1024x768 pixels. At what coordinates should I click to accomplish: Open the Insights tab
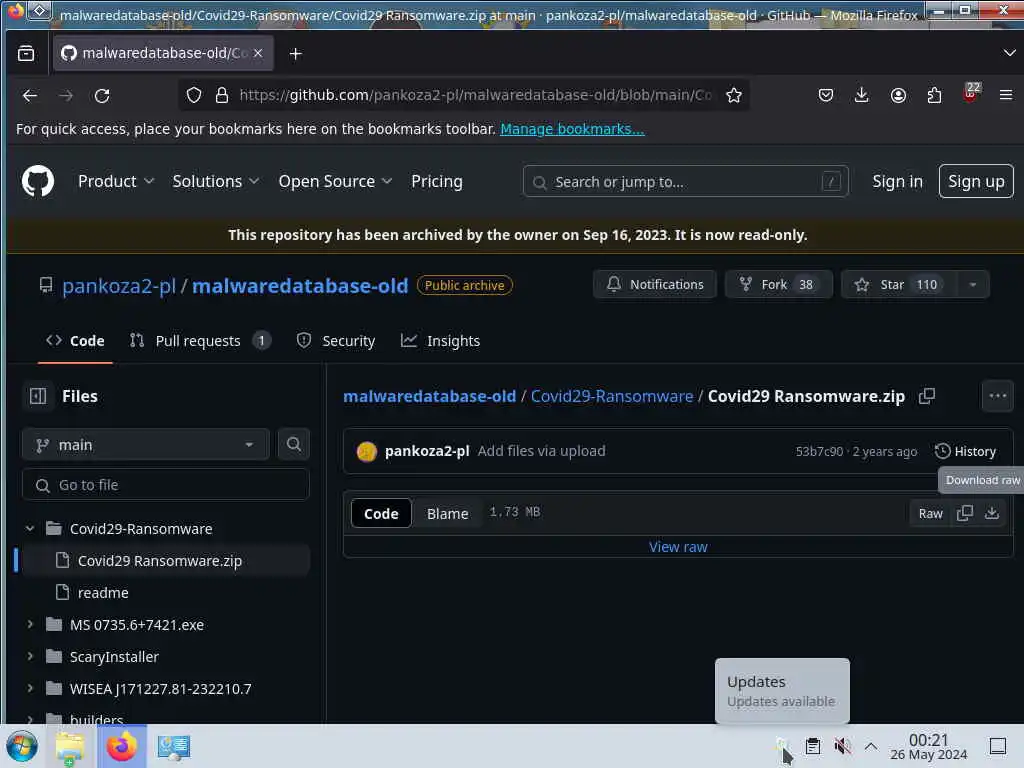(441, 340)
